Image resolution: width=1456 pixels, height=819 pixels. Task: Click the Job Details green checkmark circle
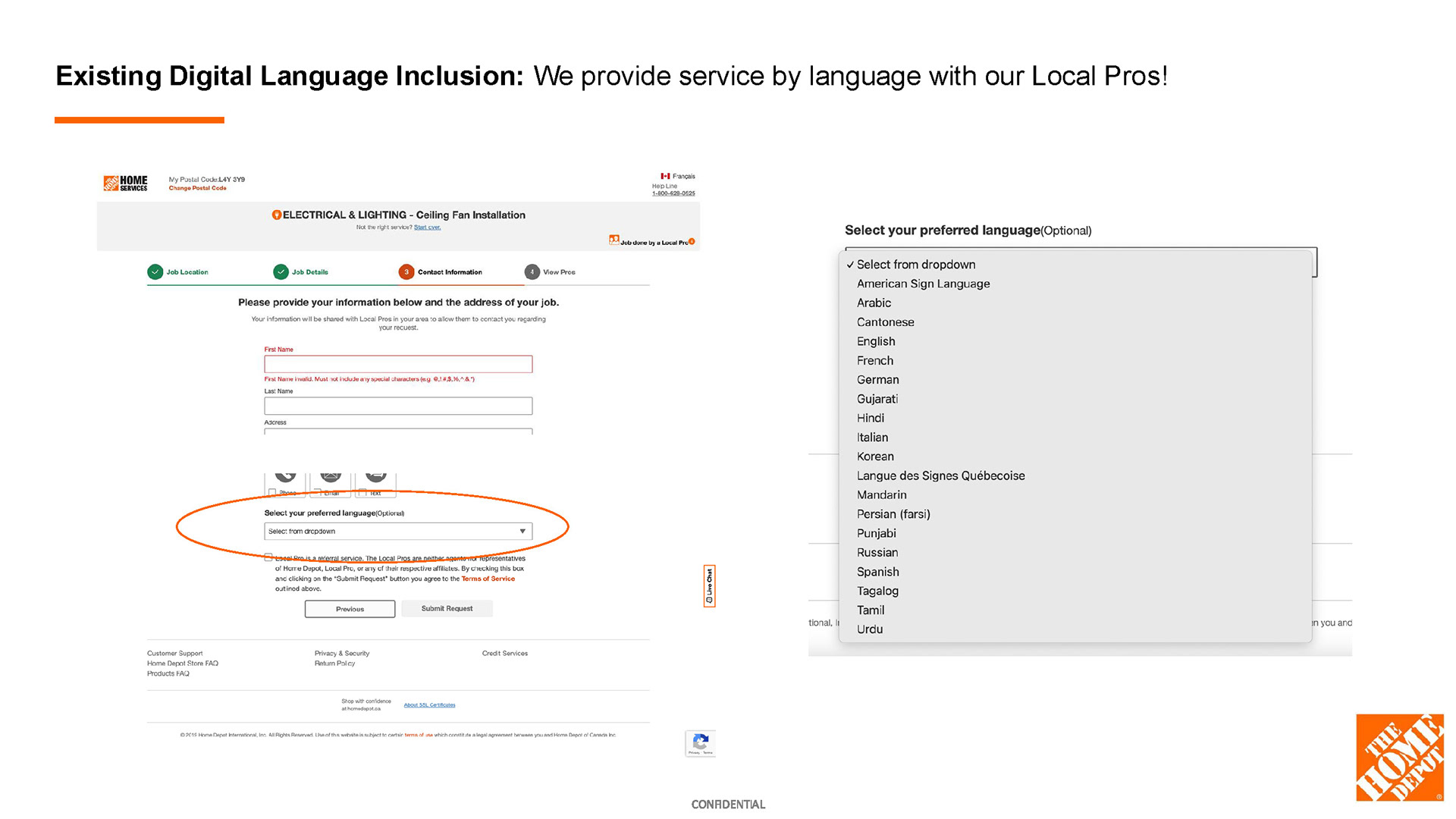(281, 272)
